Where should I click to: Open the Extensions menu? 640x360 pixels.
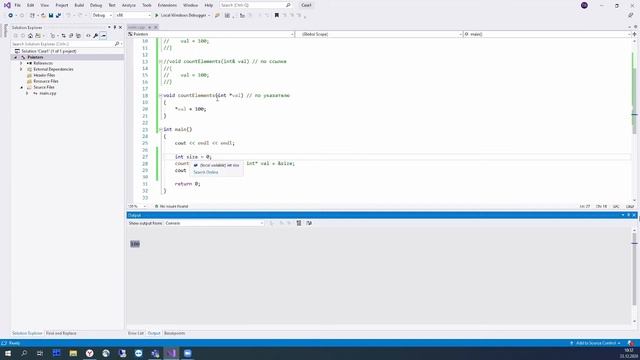click(x=167, y=5)
